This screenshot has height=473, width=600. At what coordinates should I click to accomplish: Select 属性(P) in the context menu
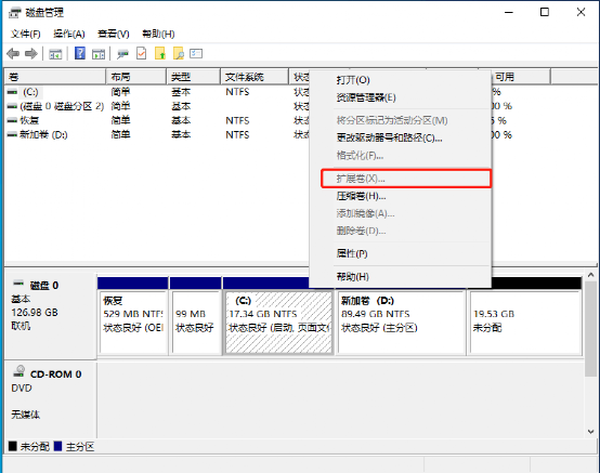coord(352,254)
